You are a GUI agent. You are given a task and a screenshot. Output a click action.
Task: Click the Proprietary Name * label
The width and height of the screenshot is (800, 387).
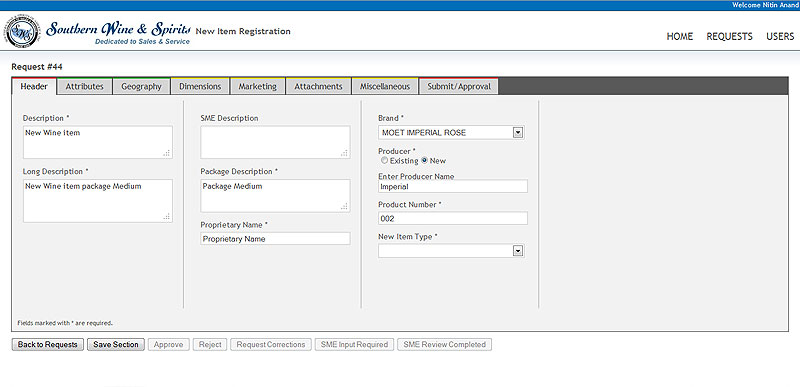234,225
